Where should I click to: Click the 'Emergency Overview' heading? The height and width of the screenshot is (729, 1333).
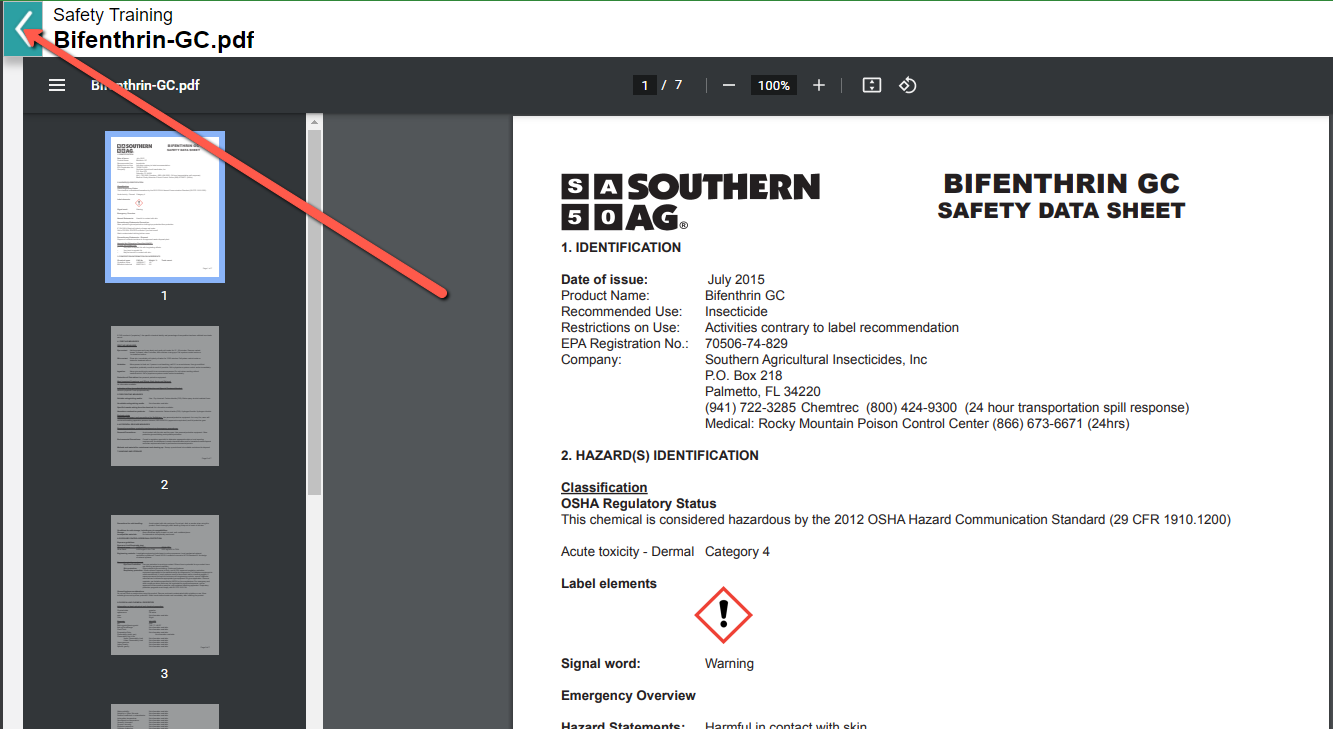[x=628, y=695]
